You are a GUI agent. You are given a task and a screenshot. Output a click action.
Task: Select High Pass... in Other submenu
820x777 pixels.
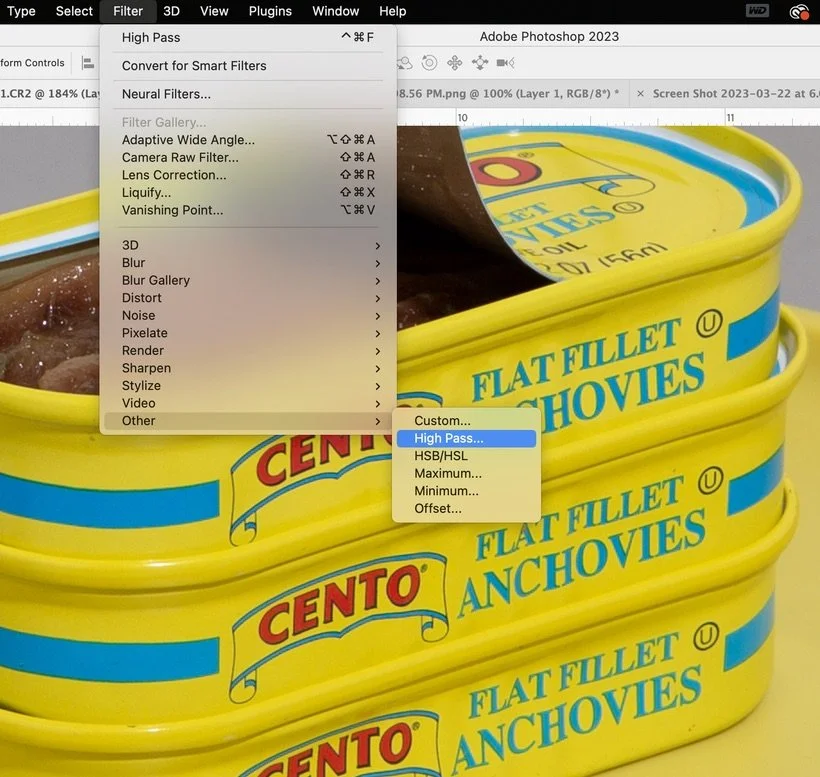coord(466,438)
